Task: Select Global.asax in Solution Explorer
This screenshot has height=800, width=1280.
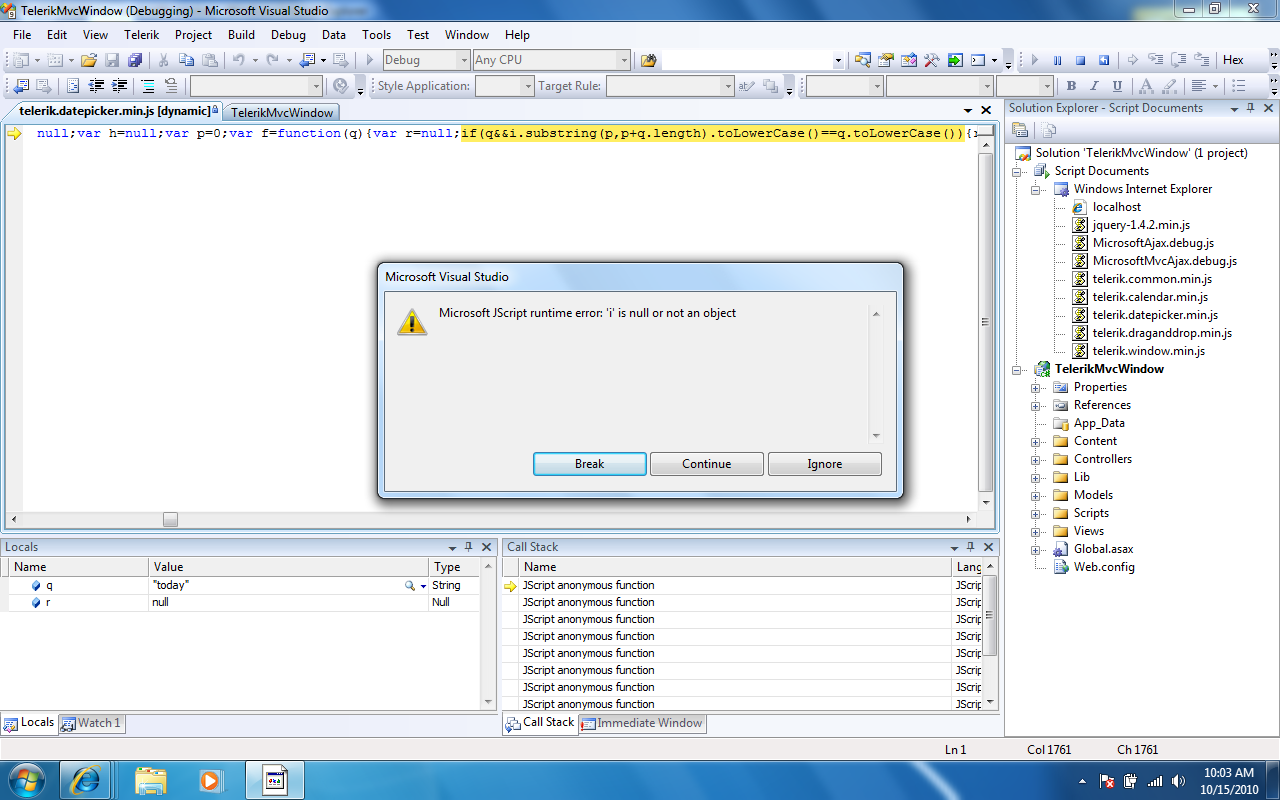Action: click(1103, 549)
